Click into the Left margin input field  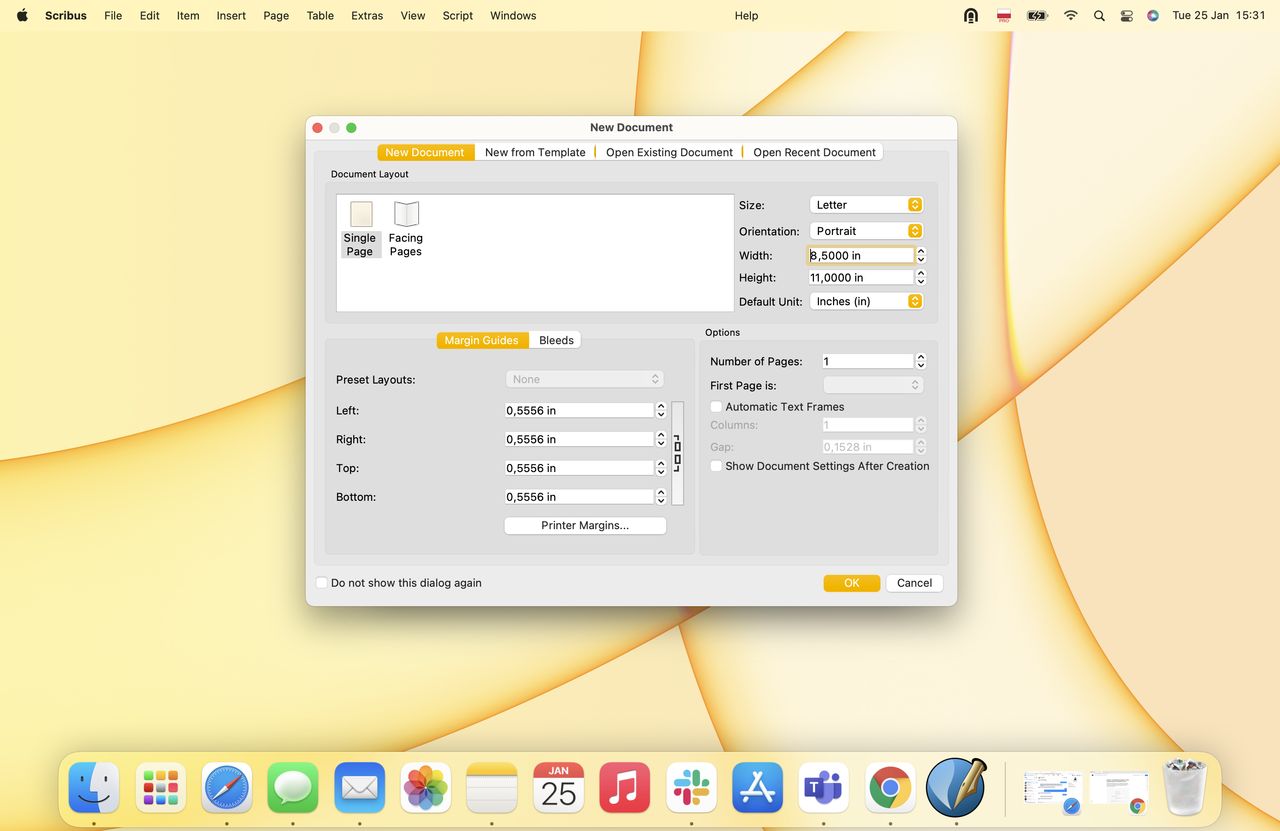[579, 411]
